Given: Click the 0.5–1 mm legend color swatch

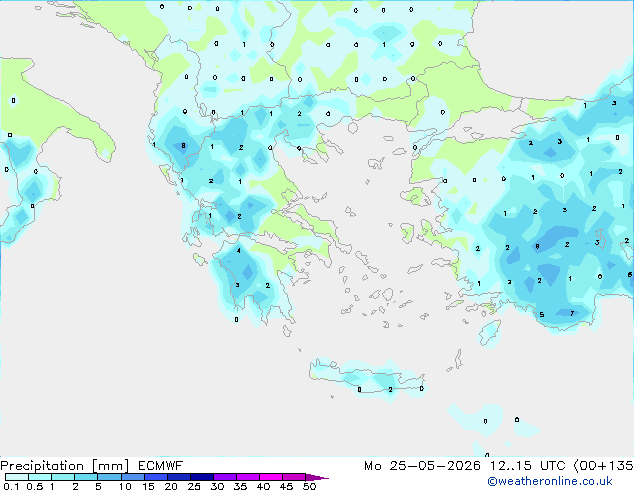Looking at the screenshot, I should [x=40, y=477].
